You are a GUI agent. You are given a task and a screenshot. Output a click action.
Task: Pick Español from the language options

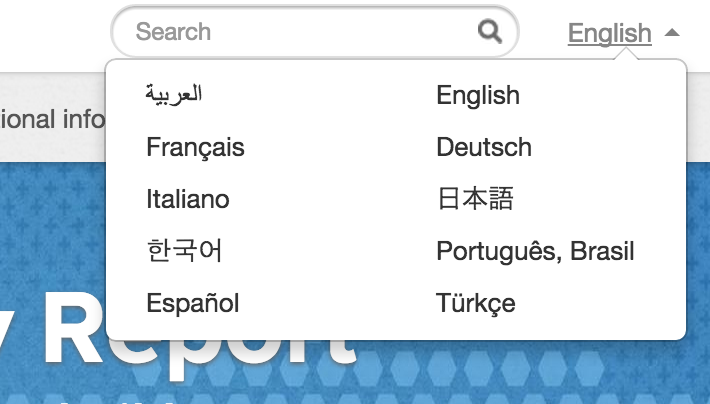pos(193,303)
